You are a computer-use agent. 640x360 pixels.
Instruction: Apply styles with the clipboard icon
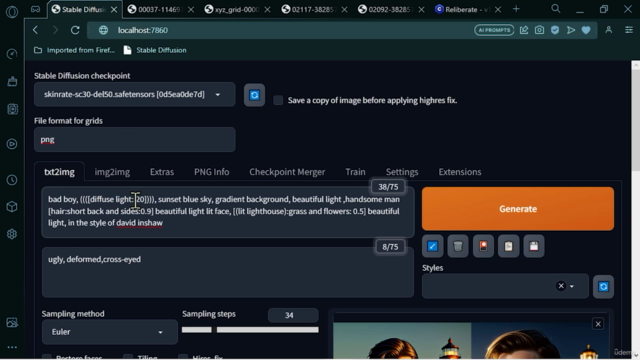[x=509, y=246]
